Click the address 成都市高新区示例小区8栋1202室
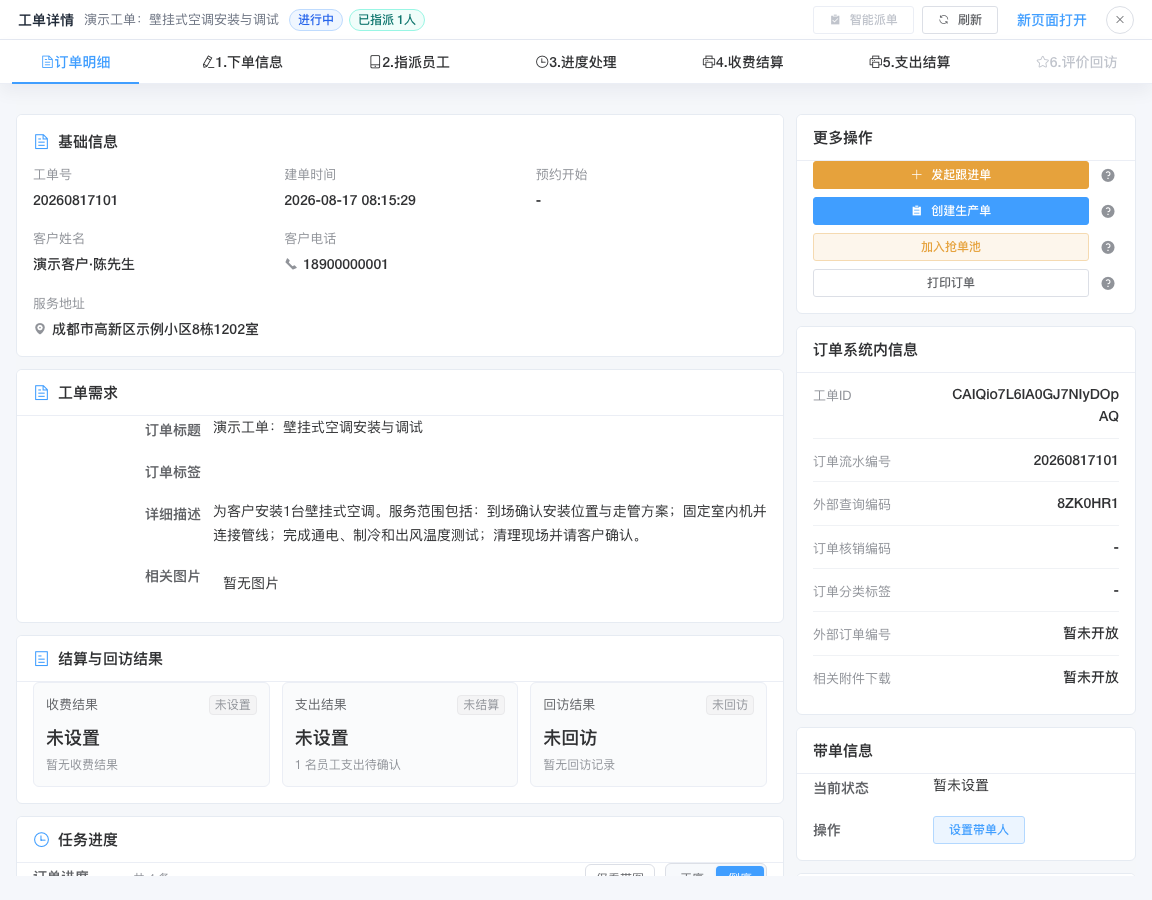1152x900 pixels. click(x=155, y=329)
